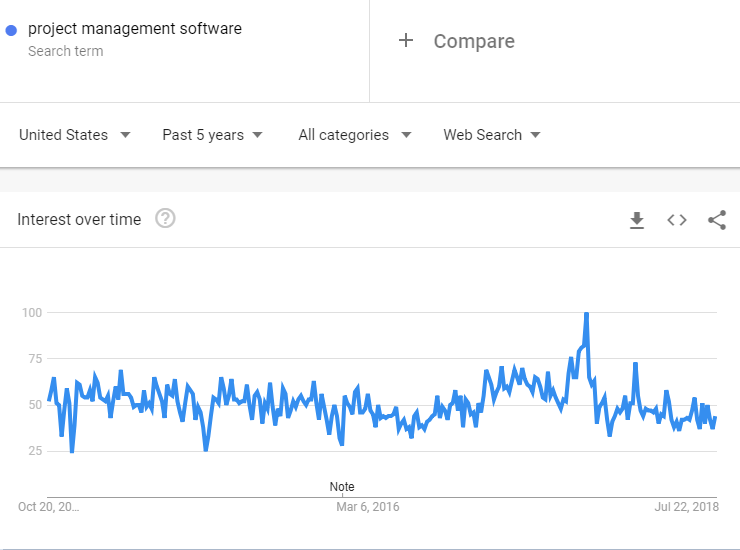Click the Oct 20 start date label
This screenshot has width=740, height=550.
pos(48,507)
